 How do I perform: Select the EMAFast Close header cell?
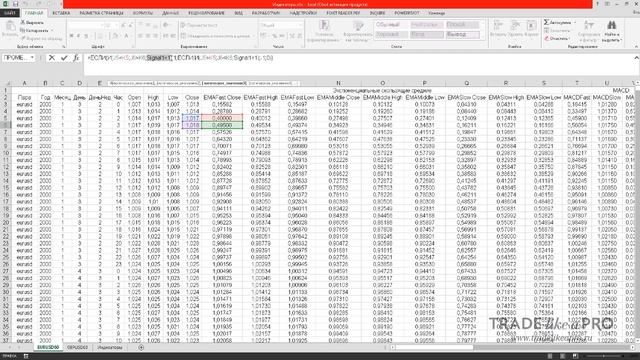222,98
